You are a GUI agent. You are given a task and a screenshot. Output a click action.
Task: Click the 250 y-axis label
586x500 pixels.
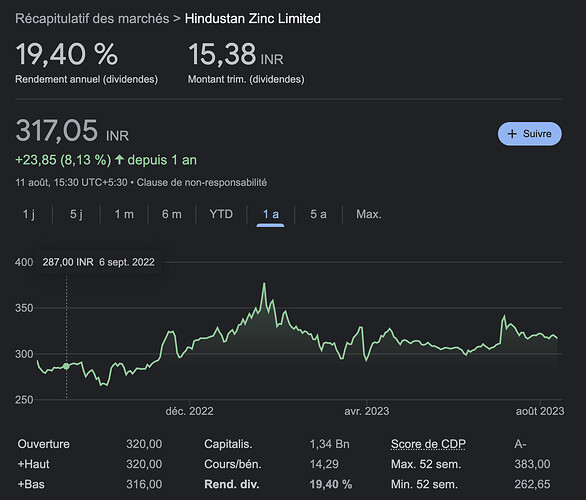point(24,399)
